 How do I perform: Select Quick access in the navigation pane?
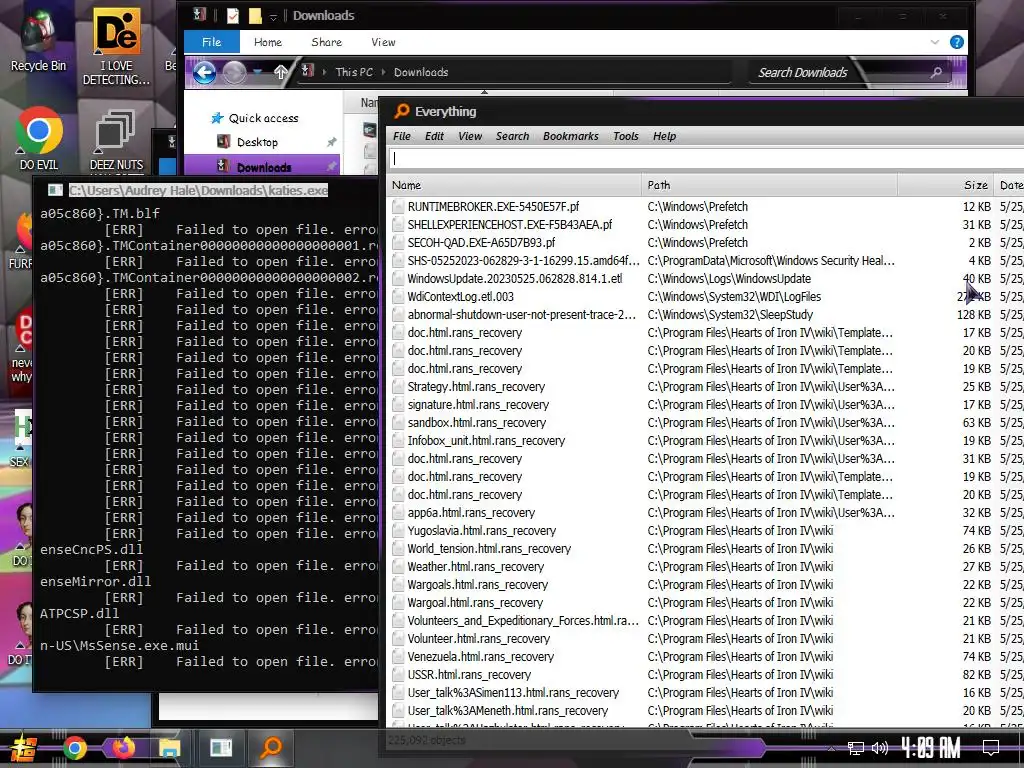tap(264, 118)
